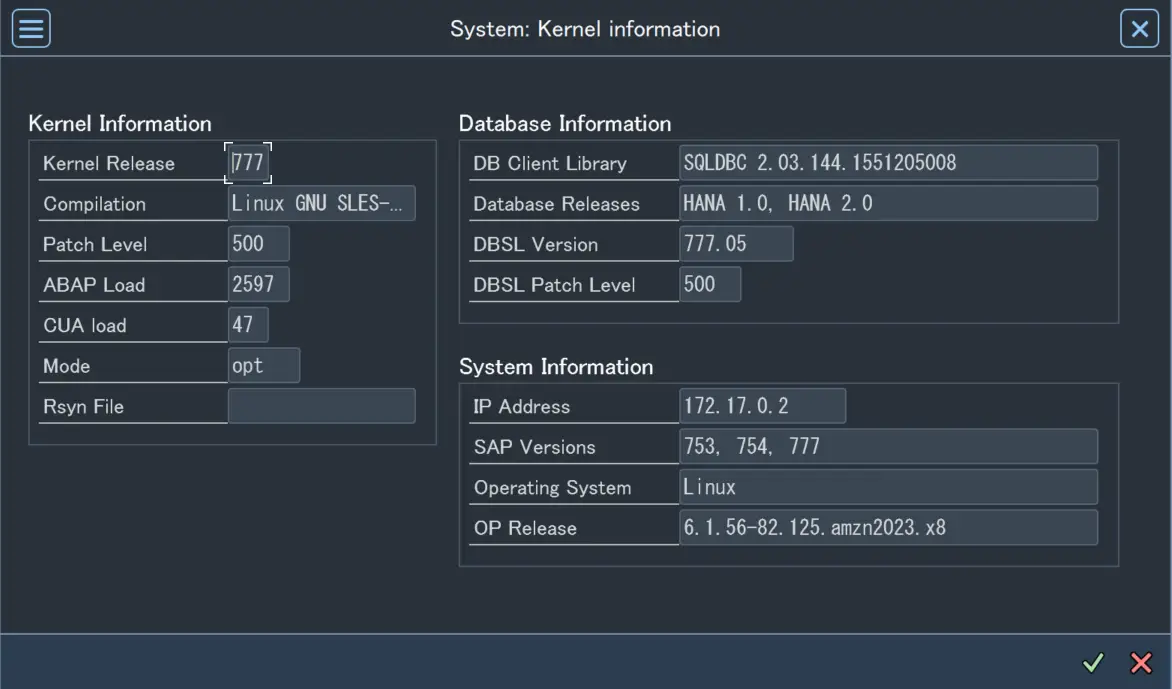Click the IP Address label
This screenshot has height=689, width=1172.
point(522,407)
